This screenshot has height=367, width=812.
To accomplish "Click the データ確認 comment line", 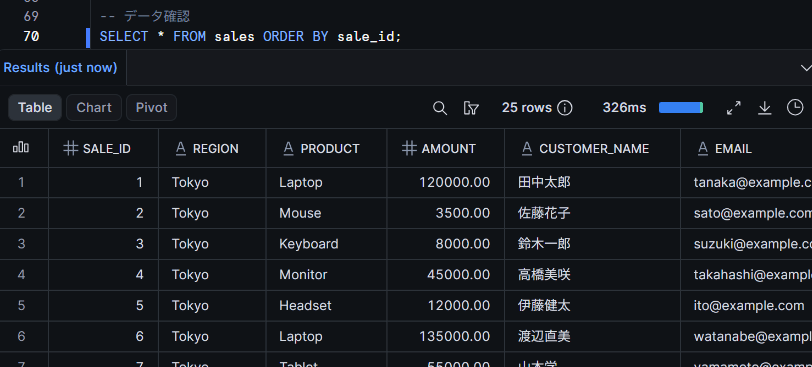I will point(144,16).
